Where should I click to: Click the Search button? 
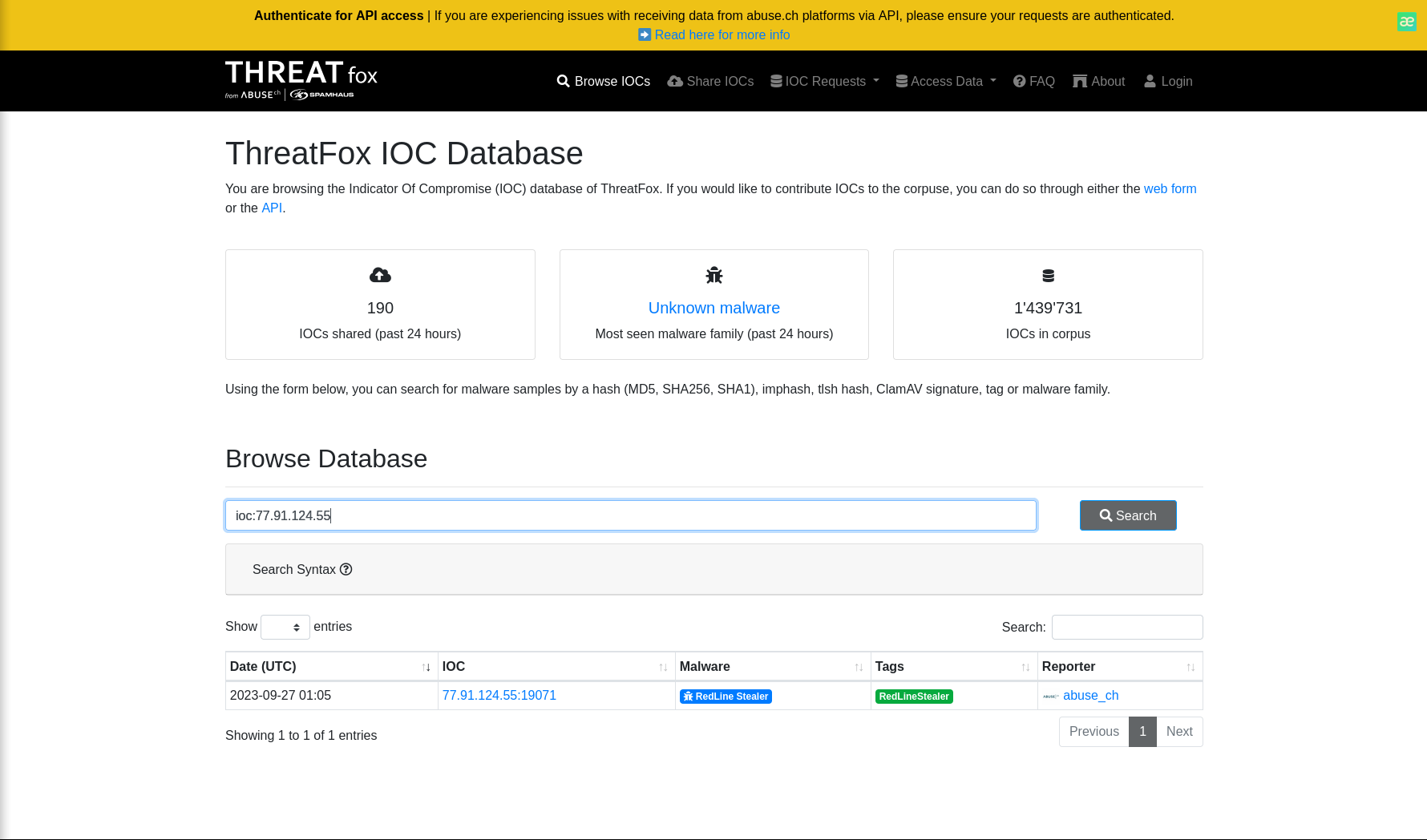1128,515
